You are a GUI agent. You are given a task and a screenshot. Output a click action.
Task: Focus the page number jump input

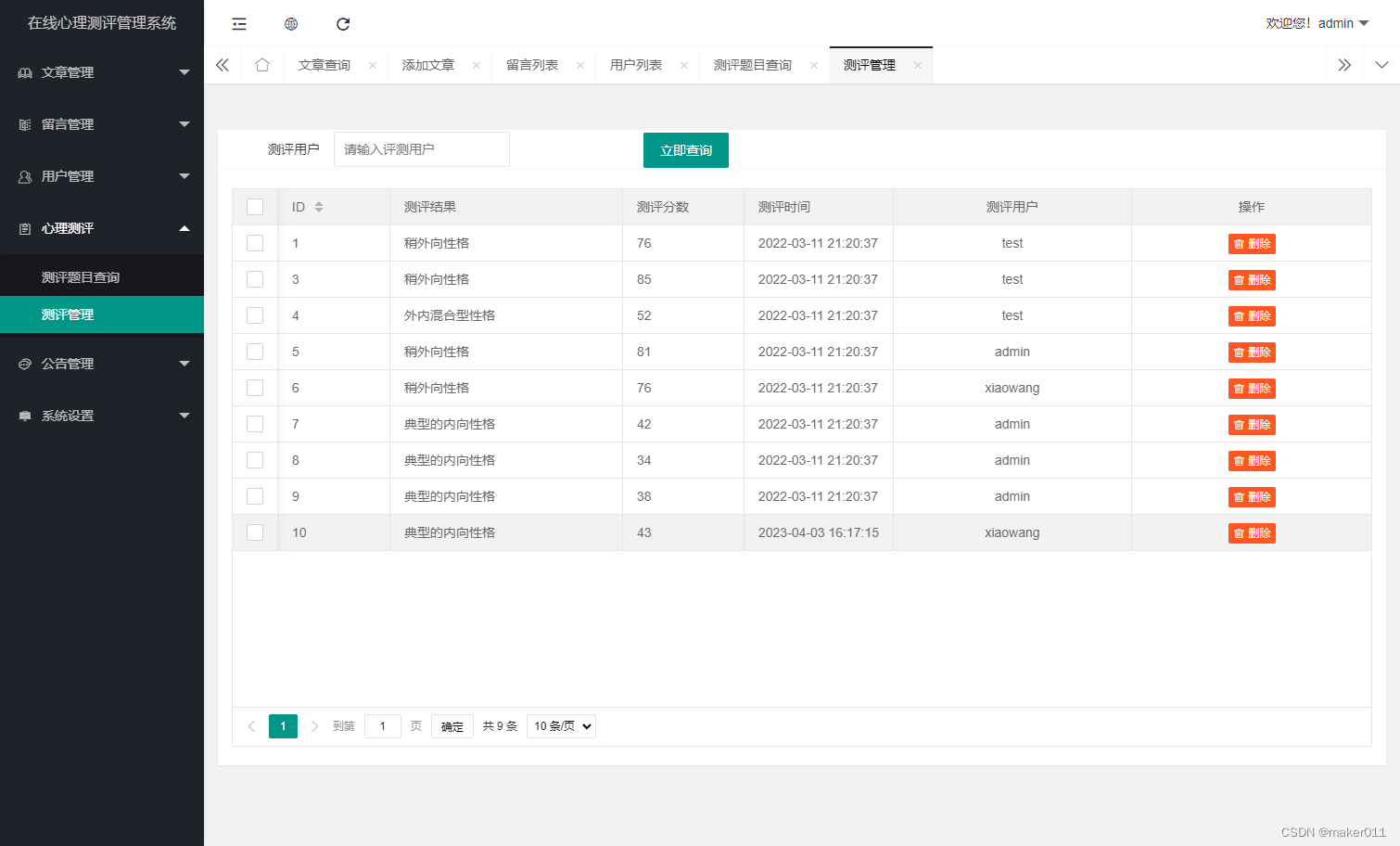pos(383,726)
